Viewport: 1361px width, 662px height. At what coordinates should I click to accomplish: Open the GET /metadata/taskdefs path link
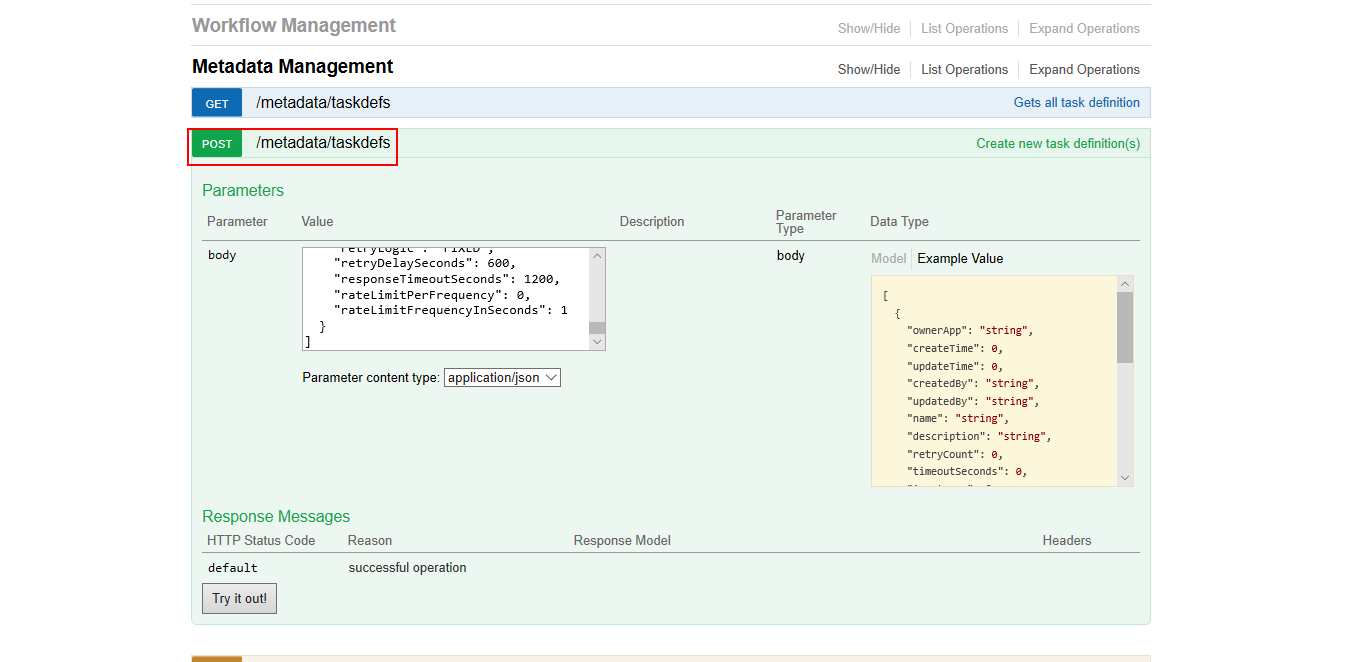pyautogui.click(x=323, y=102)
